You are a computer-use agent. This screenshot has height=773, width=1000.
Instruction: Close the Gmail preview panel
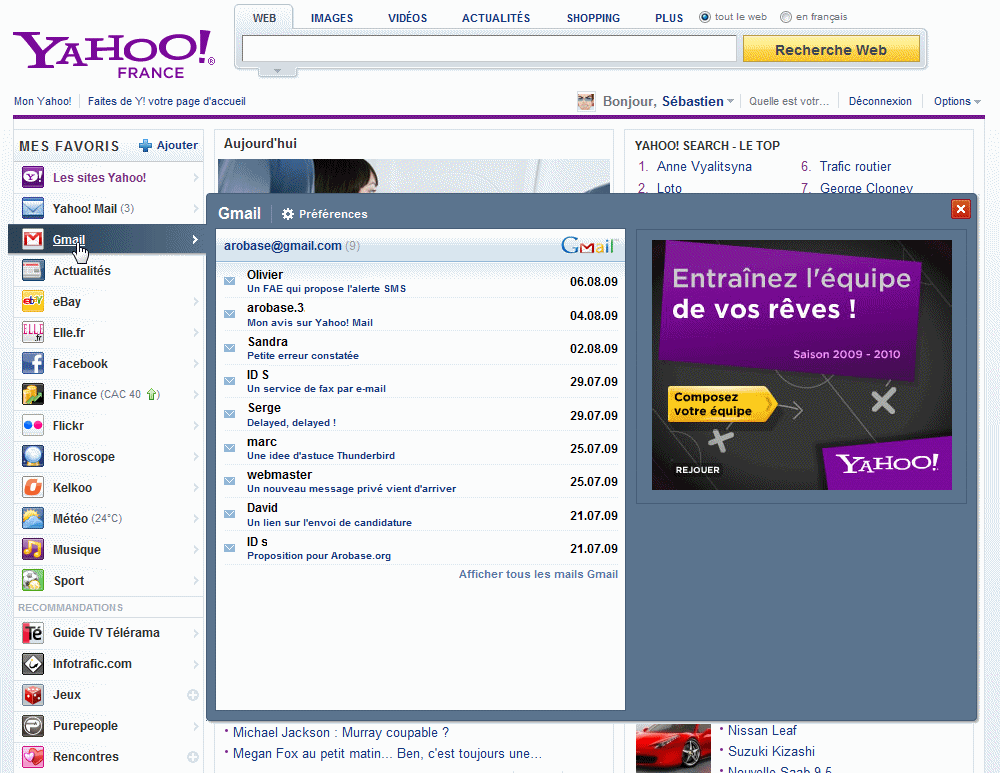[x=961, y=209]
